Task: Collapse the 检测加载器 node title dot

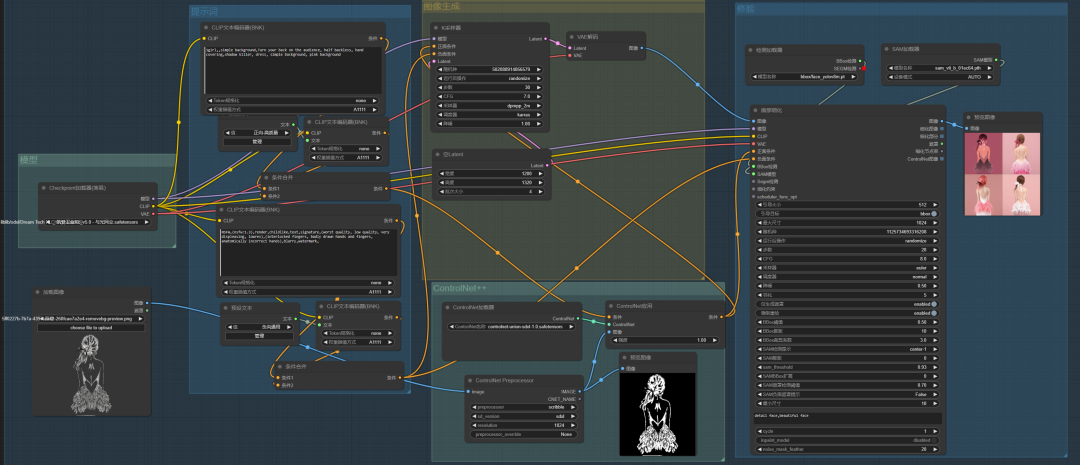Action: click(751, 50)
